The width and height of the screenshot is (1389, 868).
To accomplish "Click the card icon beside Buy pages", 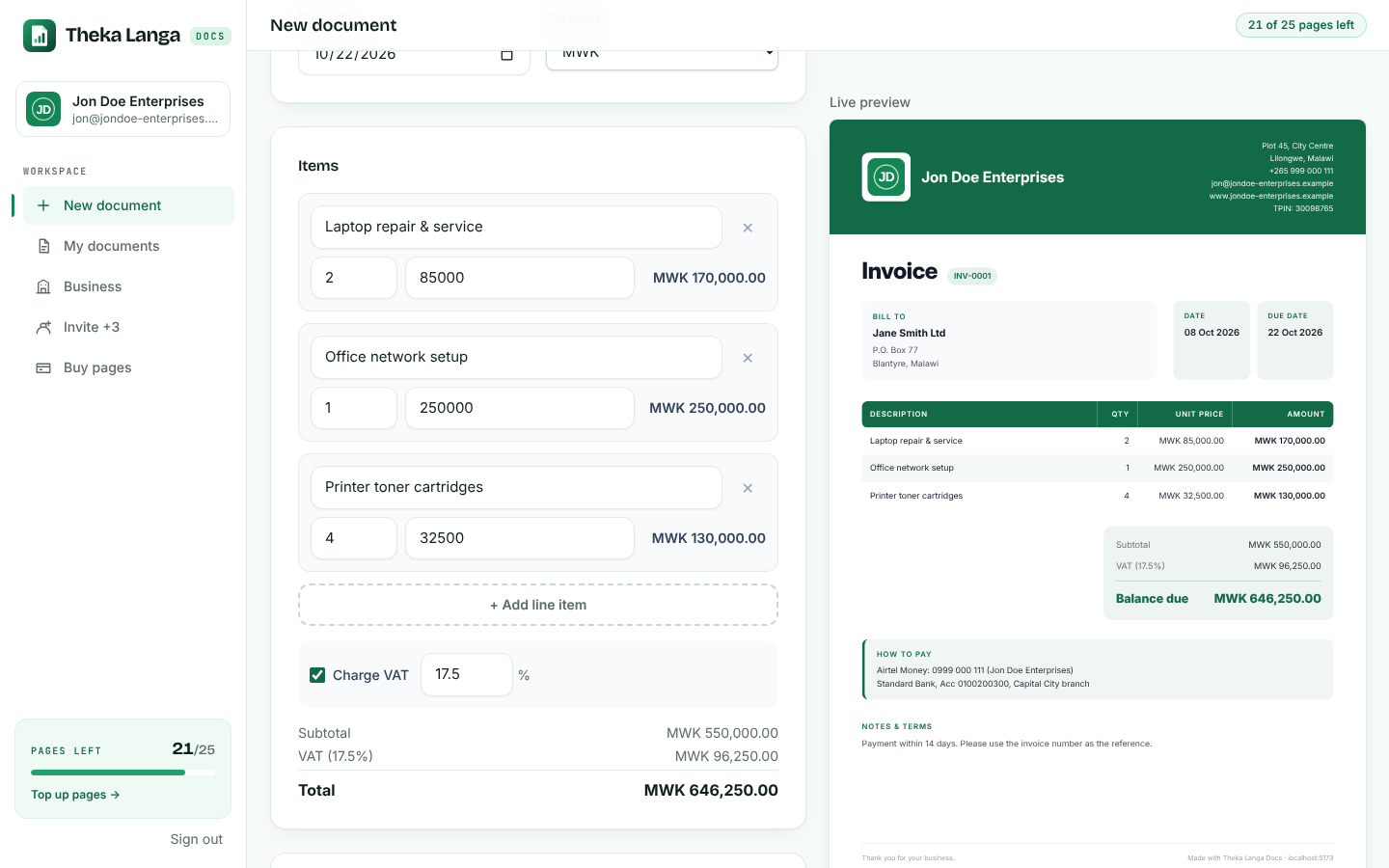I will (43, 367).
